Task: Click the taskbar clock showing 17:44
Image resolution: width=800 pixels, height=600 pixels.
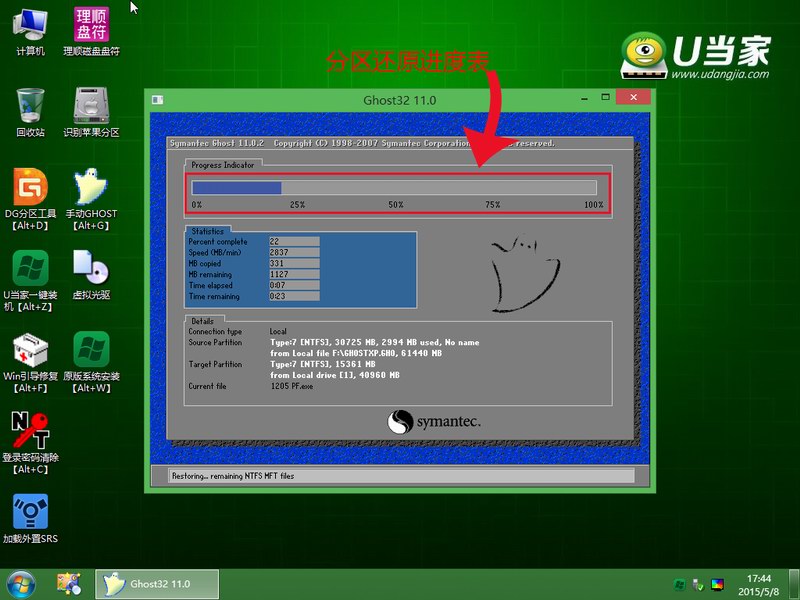Action: [759, 584]
